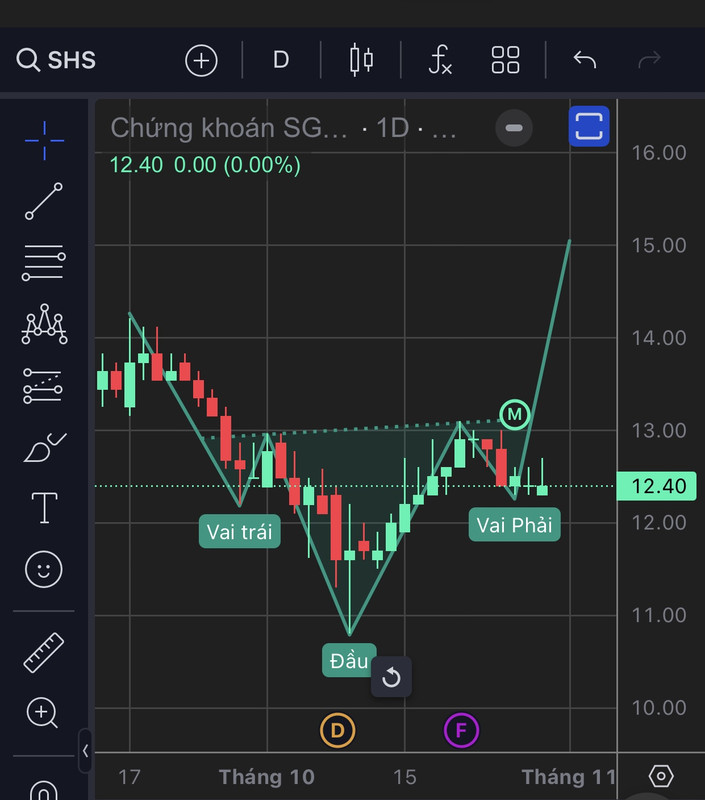
Task: Open symbol search for SHS
Action: [x=56, y=60]
